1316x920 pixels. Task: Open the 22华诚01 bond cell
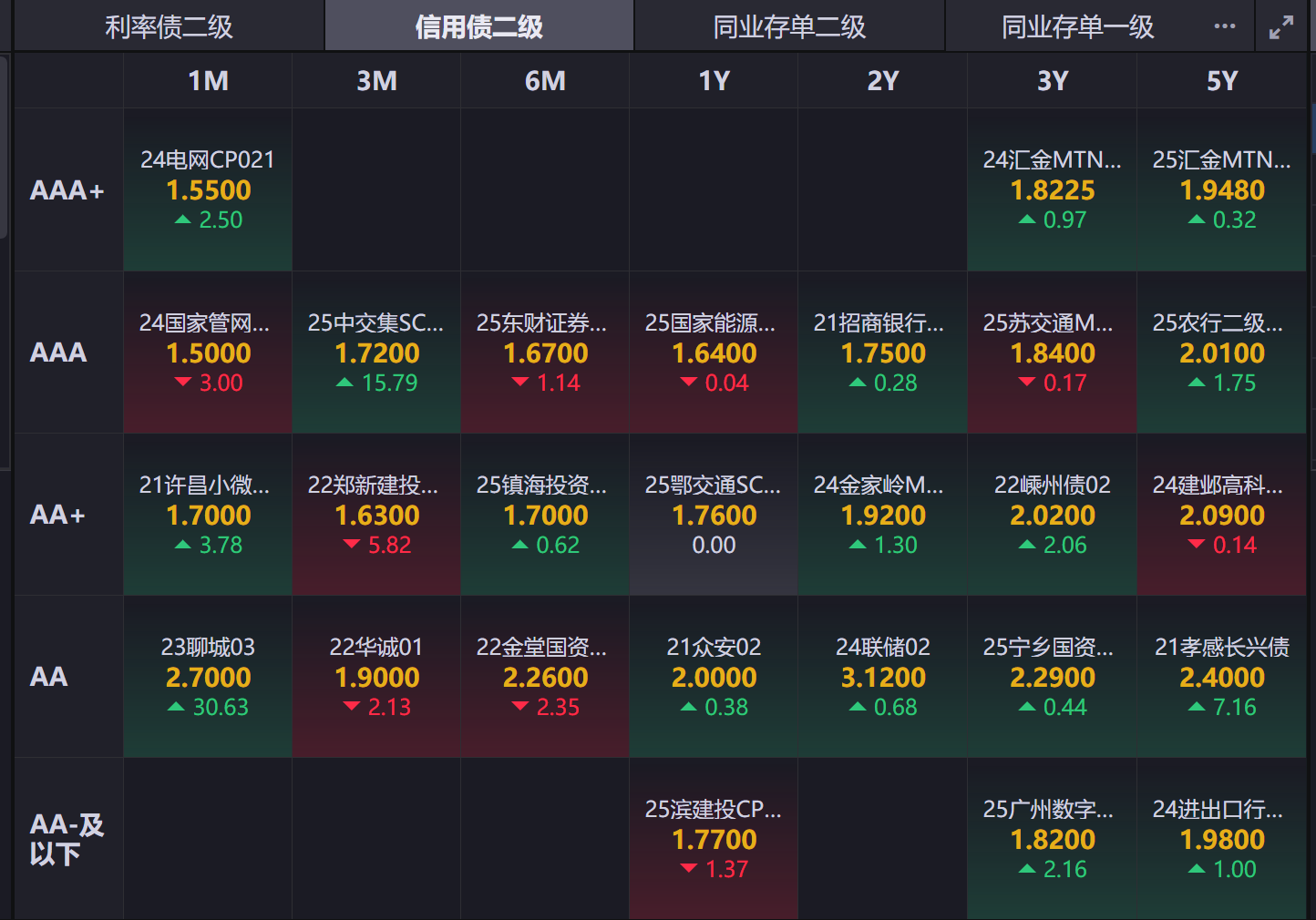376,677
